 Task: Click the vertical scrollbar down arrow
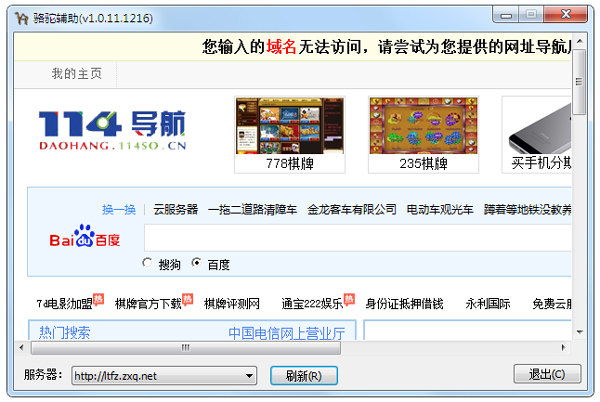(579, 332)
